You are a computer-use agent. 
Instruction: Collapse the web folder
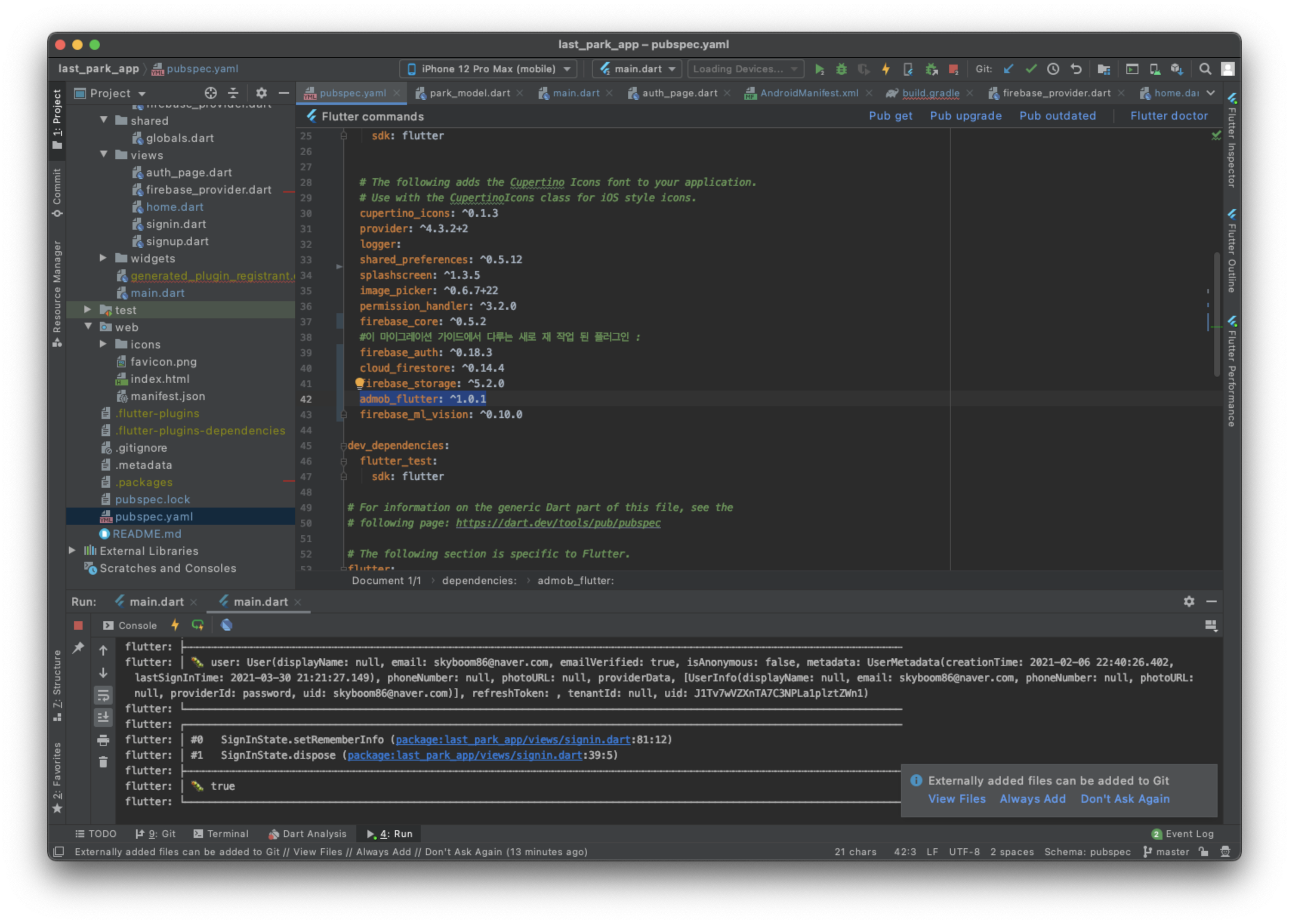coord(88,327)
